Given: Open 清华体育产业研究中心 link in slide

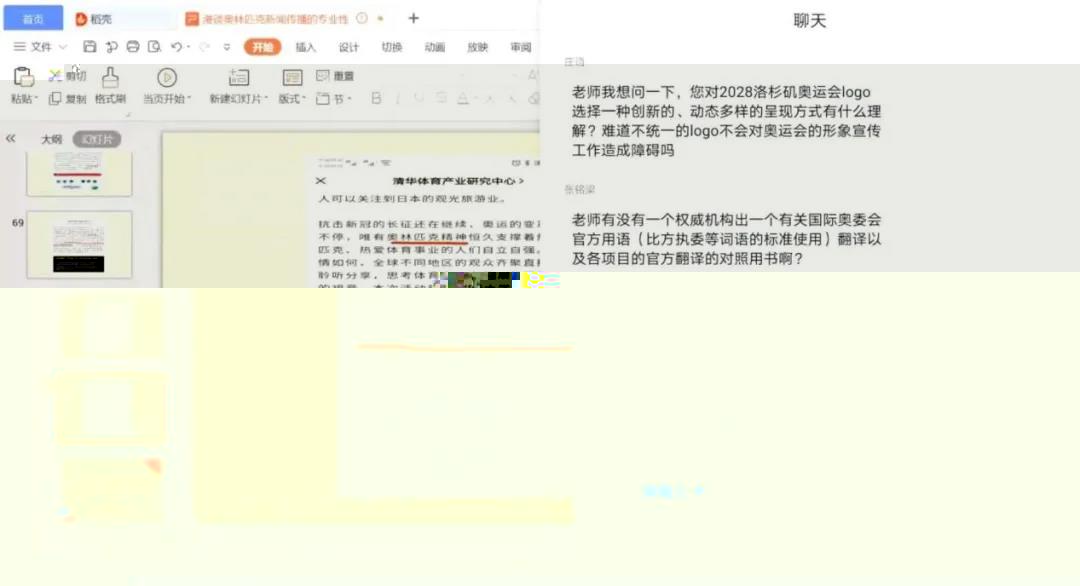Looking at the screenshot, I should click(458, 180).
